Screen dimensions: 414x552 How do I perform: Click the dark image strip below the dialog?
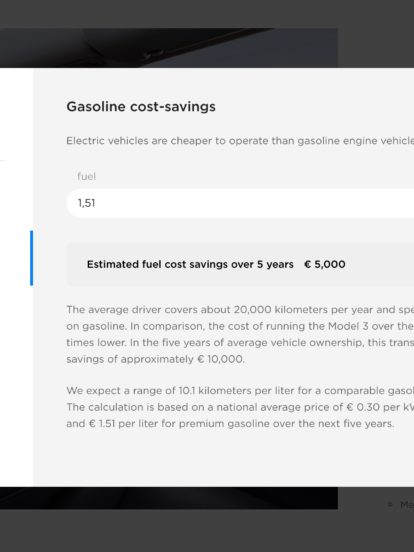point(169,498)
